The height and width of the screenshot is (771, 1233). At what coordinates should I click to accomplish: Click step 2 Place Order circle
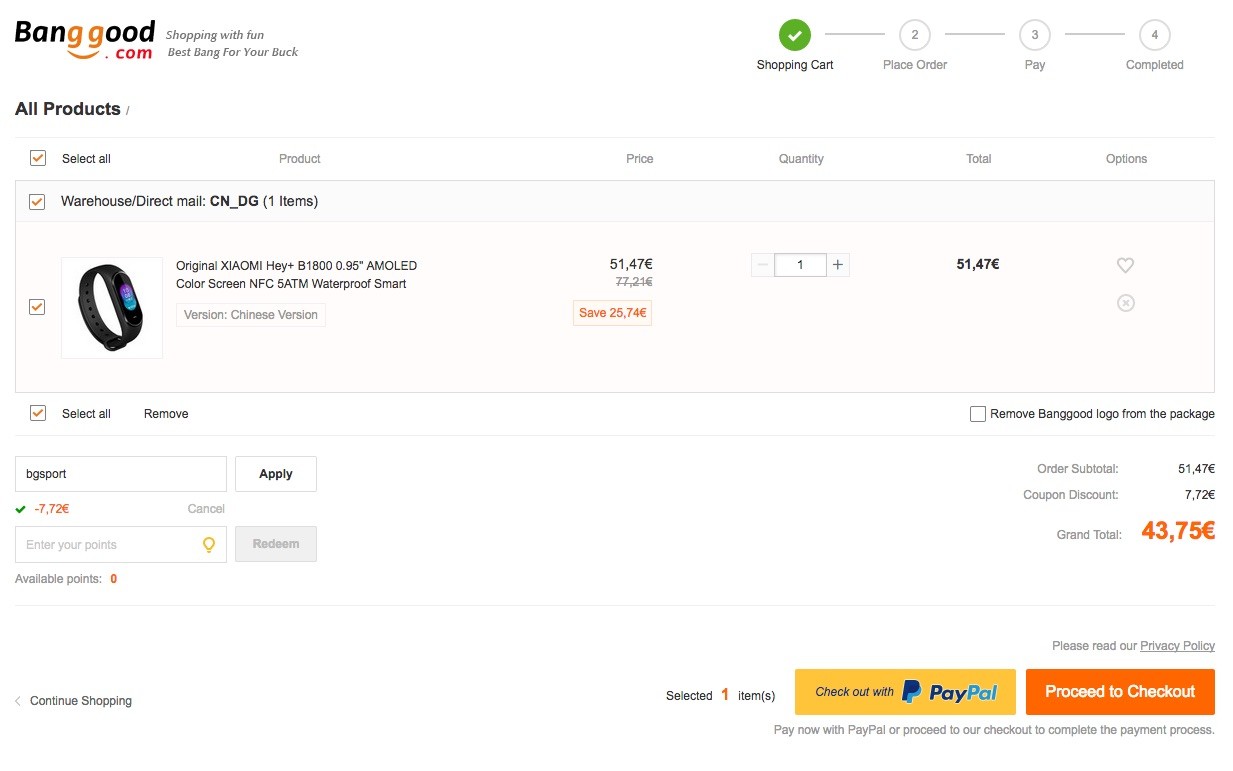click(x=914, y=35)
